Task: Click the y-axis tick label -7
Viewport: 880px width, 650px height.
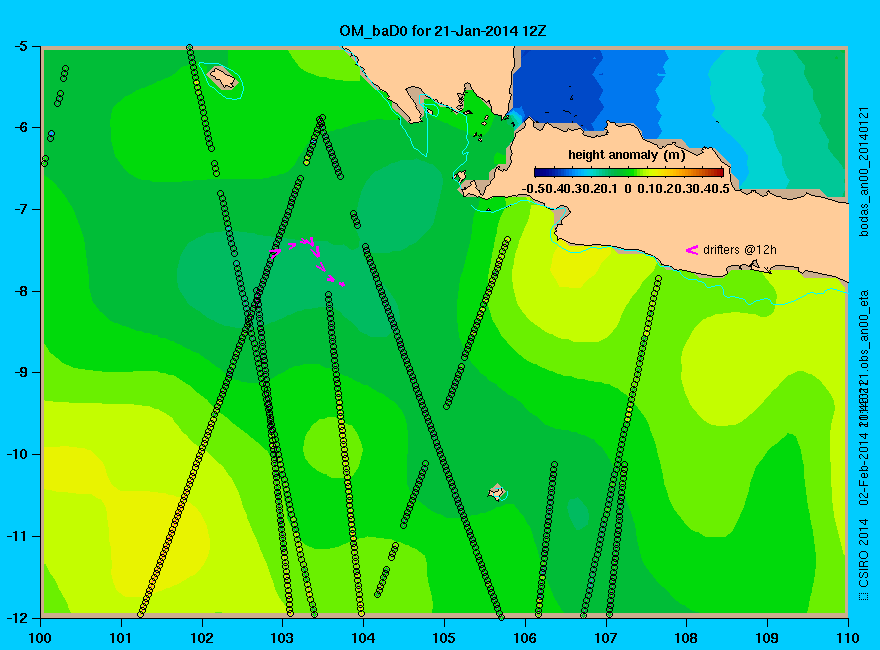Action: click(x=20, y=209)
